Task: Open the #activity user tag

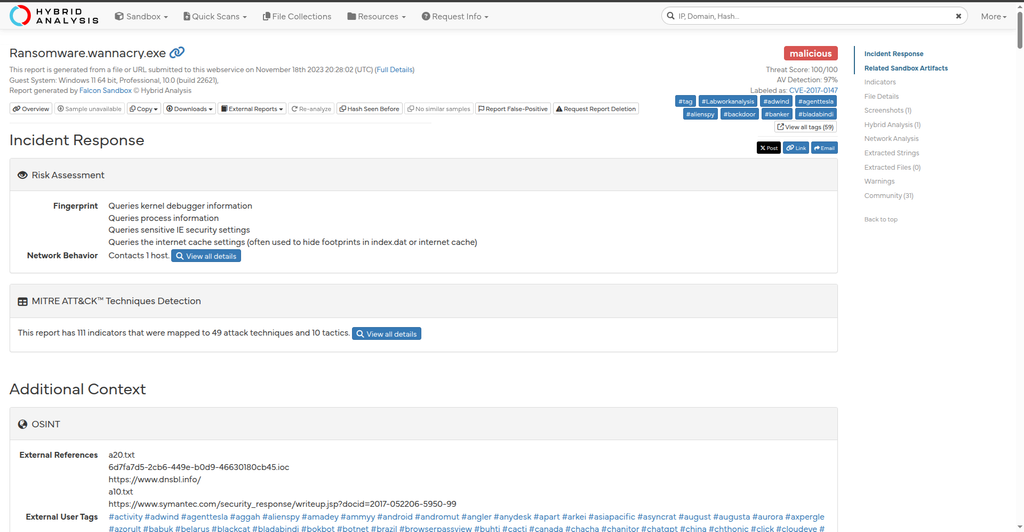Action: click(x=125, y=516)
